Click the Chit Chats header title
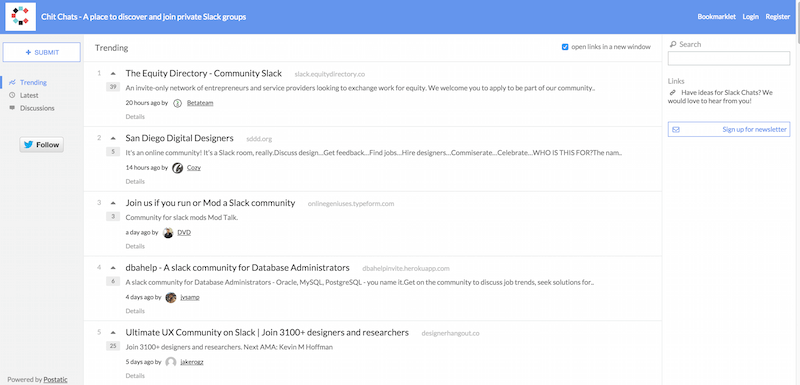The width and height of the screenshot is (800, 385). (143, 17)
